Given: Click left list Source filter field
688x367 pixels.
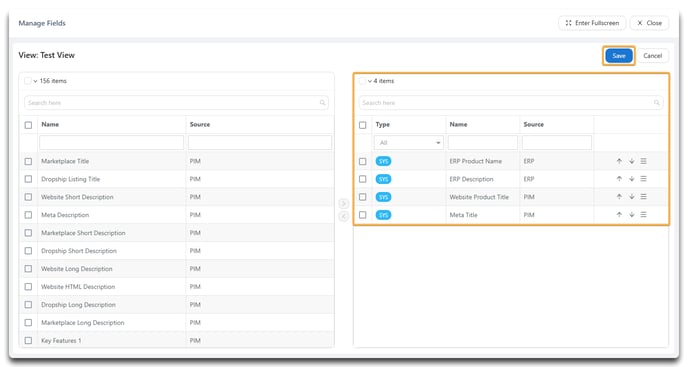Looking at the screenshot, I should [260, 143].
